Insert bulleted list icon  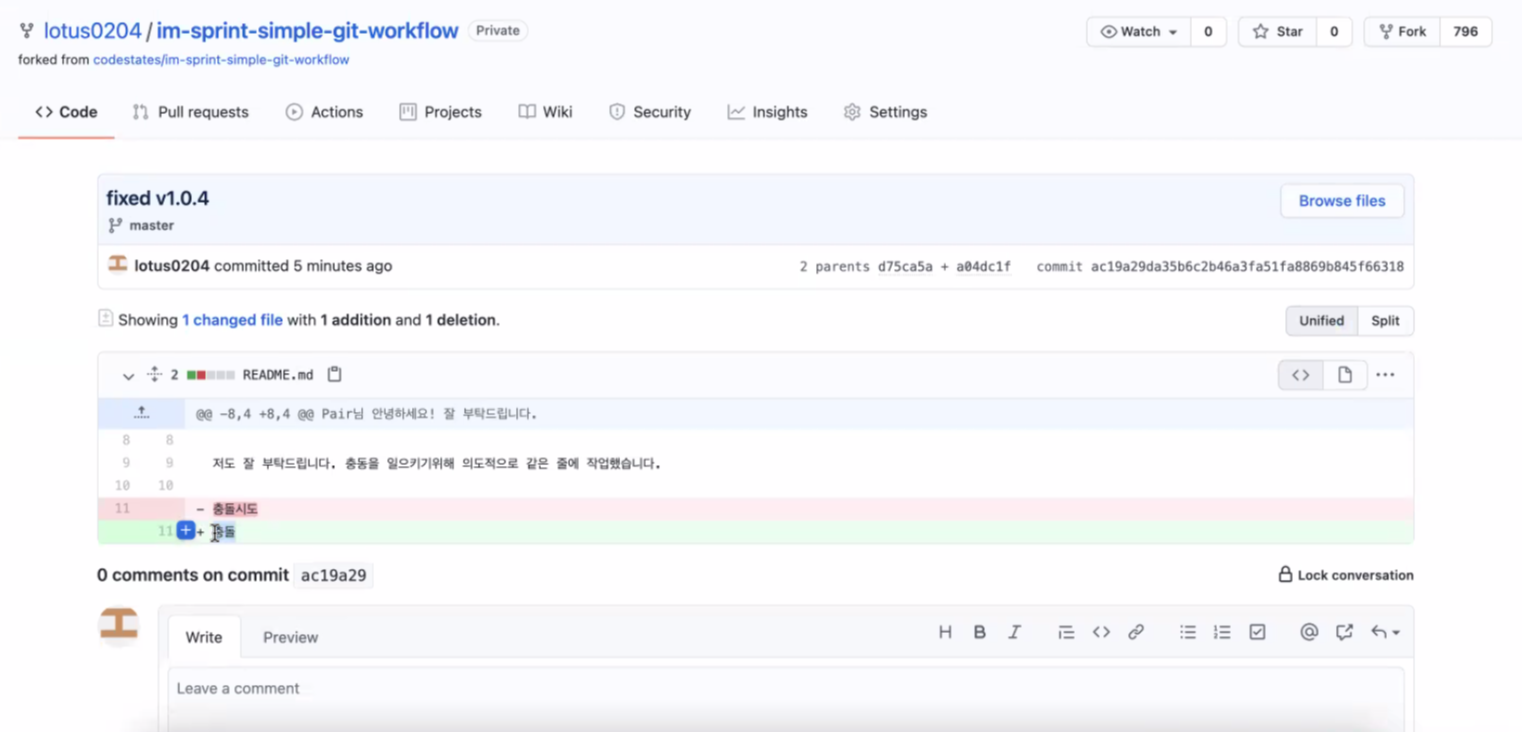(x=1188, y=632)
